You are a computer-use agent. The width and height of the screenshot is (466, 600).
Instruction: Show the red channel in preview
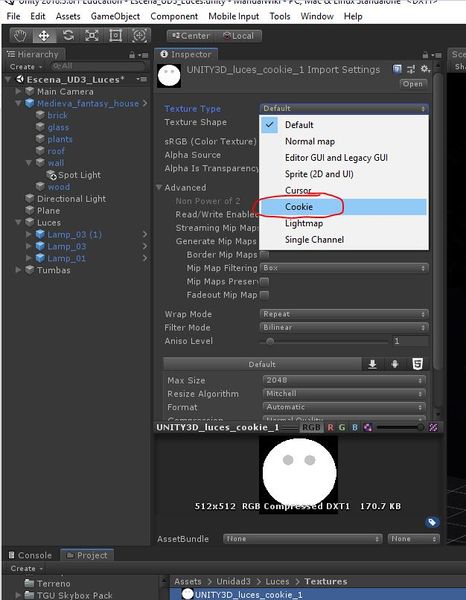331,427
